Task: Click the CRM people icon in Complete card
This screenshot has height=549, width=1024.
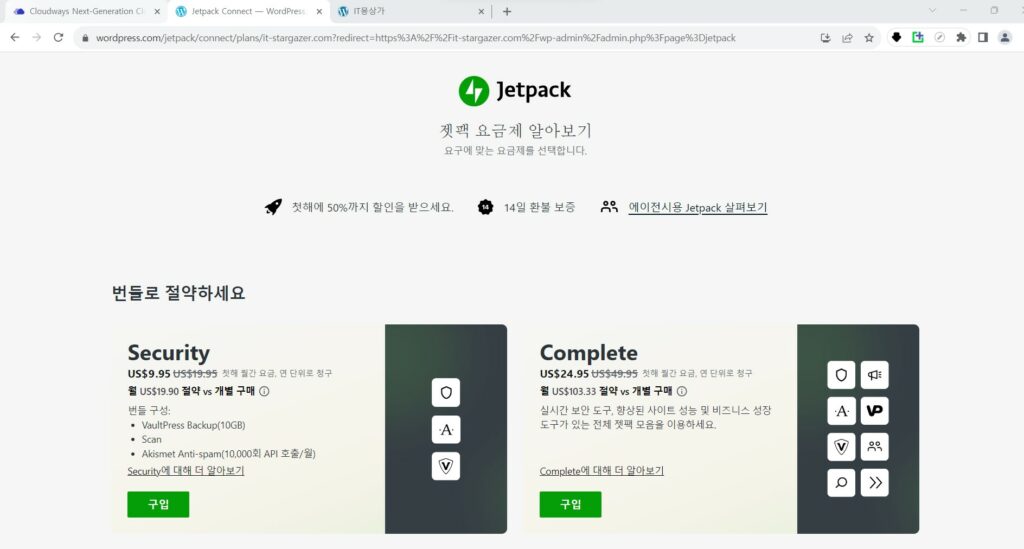Action: [874, 447]
